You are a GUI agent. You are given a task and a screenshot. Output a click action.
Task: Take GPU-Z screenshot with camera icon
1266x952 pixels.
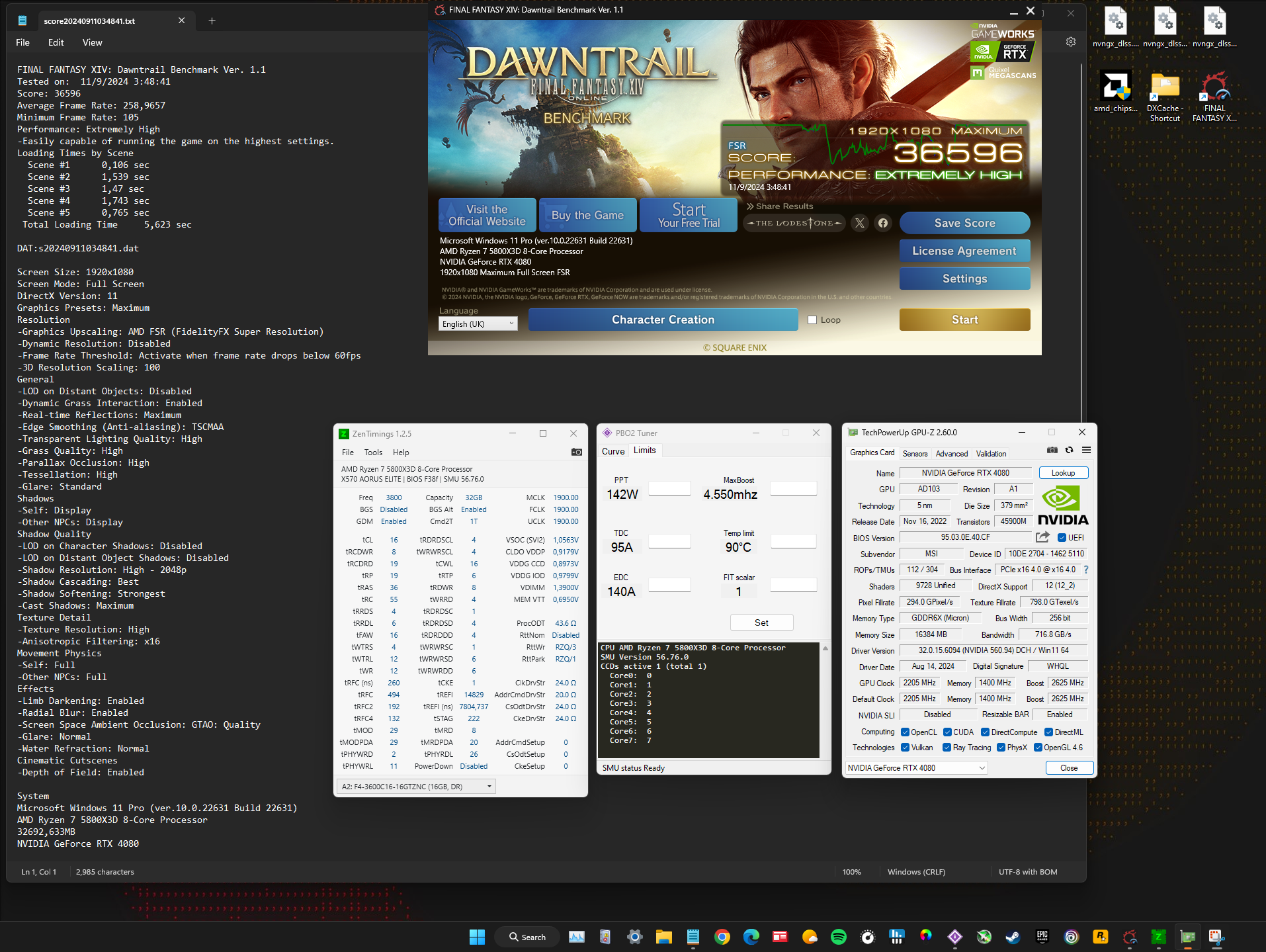point(1052,451)
